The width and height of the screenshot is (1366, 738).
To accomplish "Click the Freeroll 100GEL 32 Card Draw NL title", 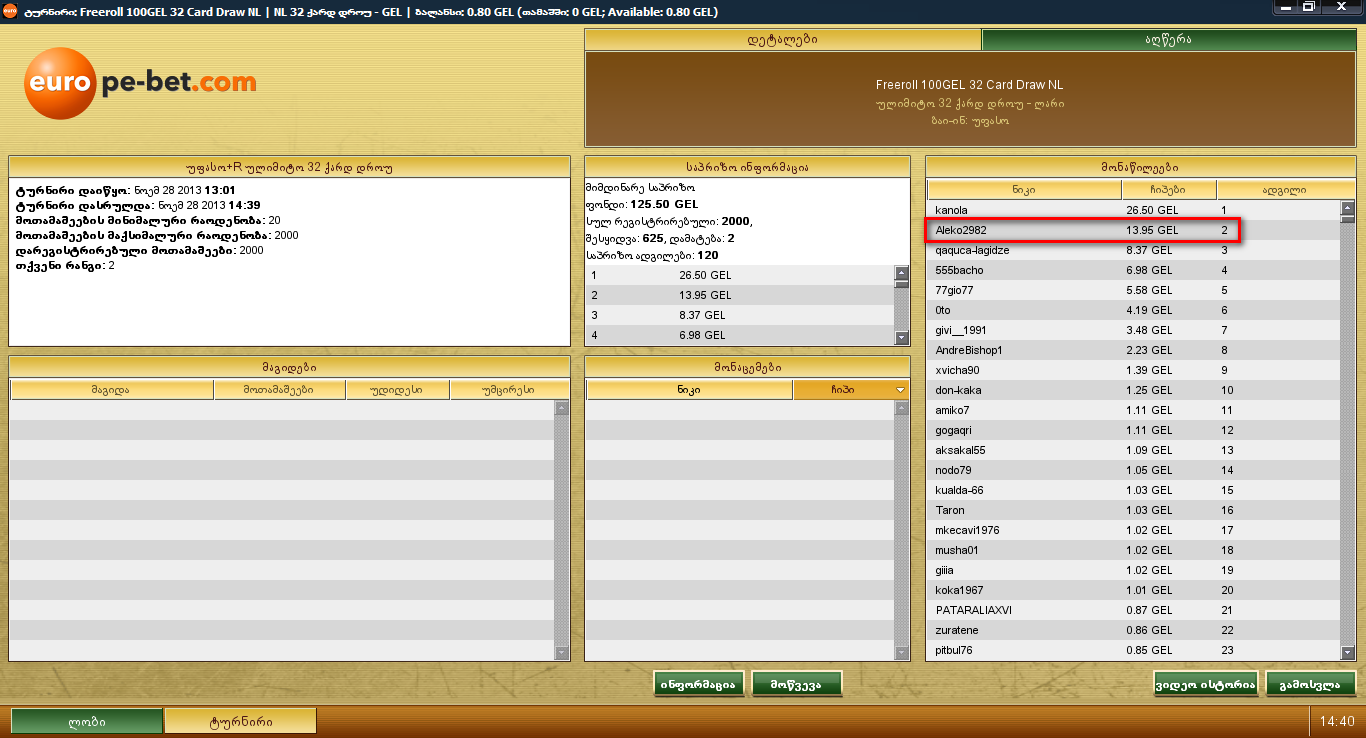I will click(x=969, y=85).
